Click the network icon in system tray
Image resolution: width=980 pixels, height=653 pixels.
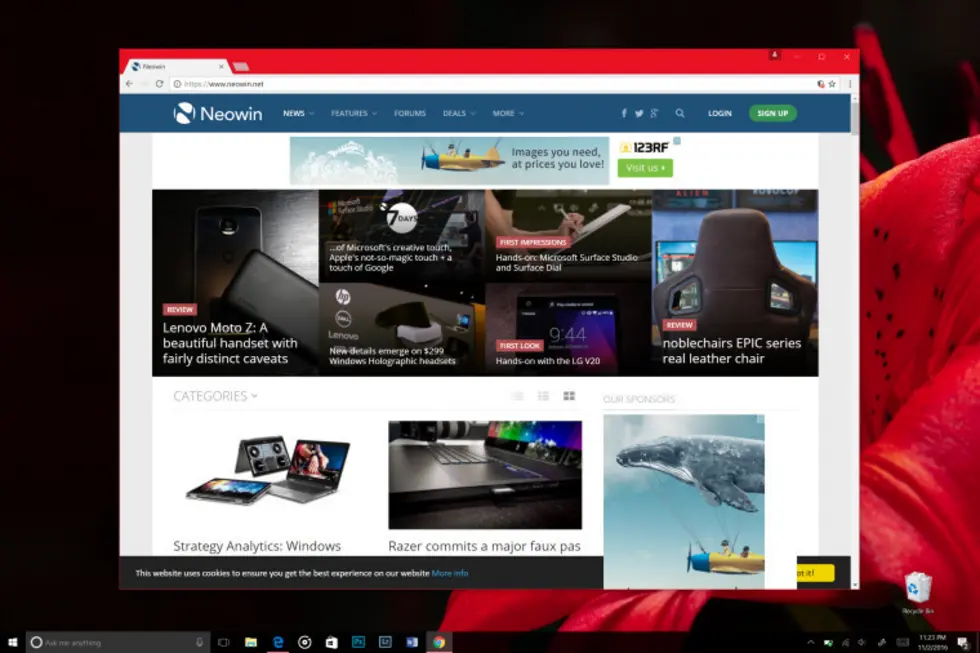[846, 642]
